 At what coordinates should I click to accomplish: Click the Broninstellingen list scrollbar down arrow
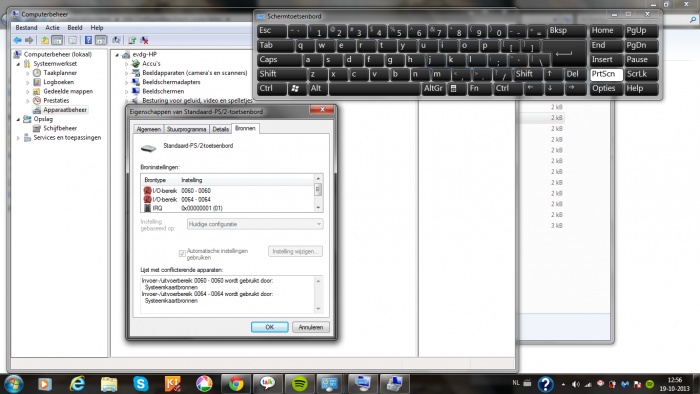tap(318, 207)
